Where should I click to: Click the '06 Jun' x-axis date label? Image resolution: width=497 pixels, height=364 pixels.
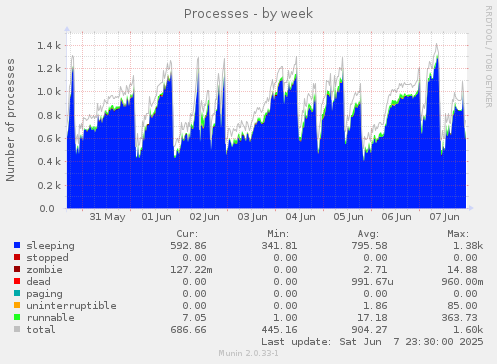point(396,217)
